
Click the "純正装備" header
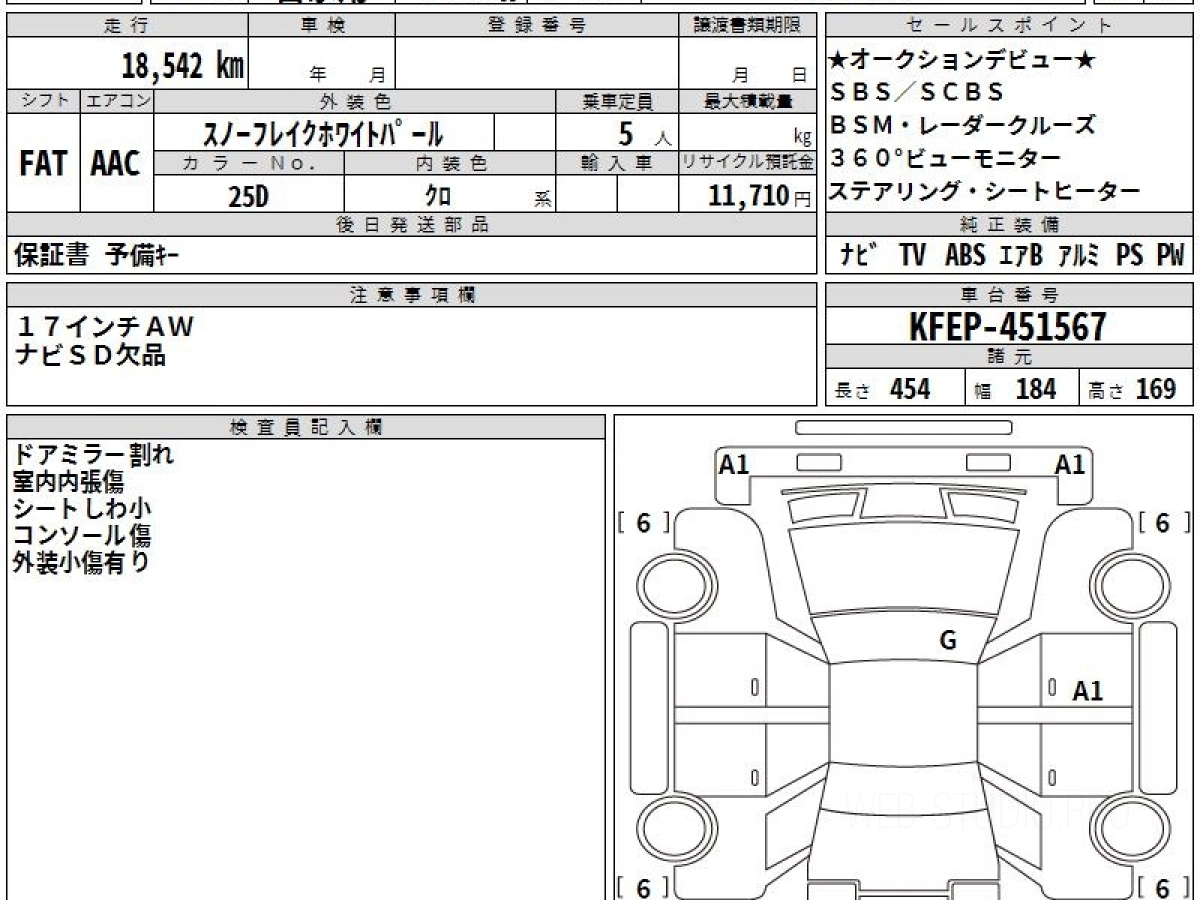tap(1009, 225)
